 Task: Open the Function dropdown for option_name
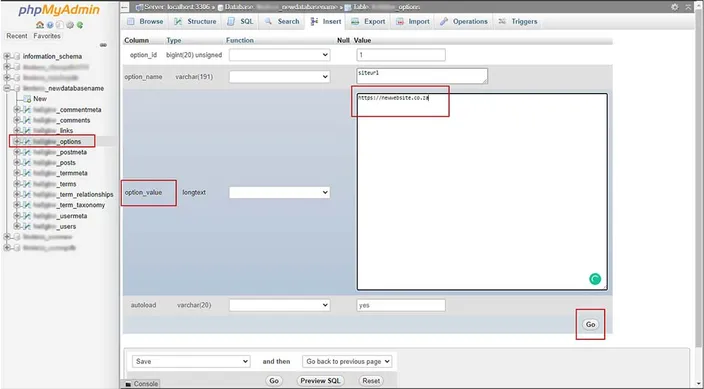(279, 77)
